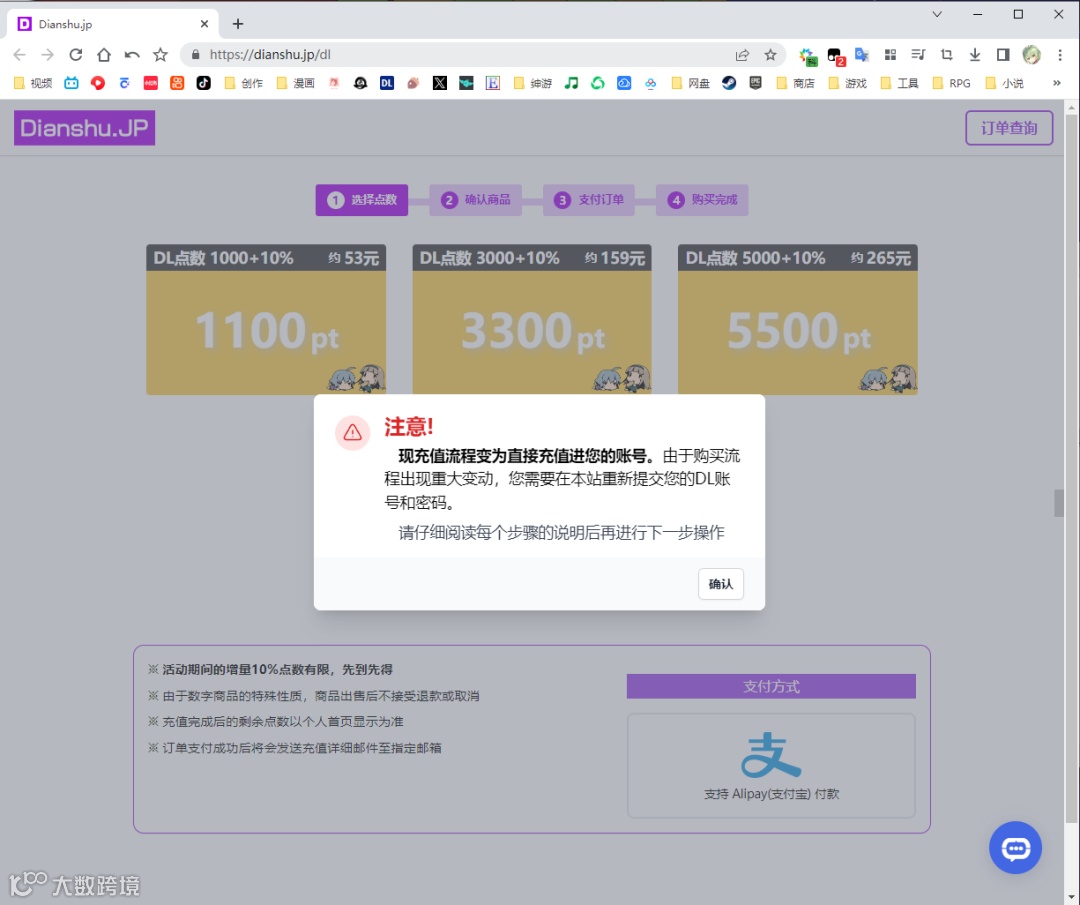Viewport: 1080px width, 905px height.
Task: Select step 1 选择点数
Action: (x=362, y=200)
